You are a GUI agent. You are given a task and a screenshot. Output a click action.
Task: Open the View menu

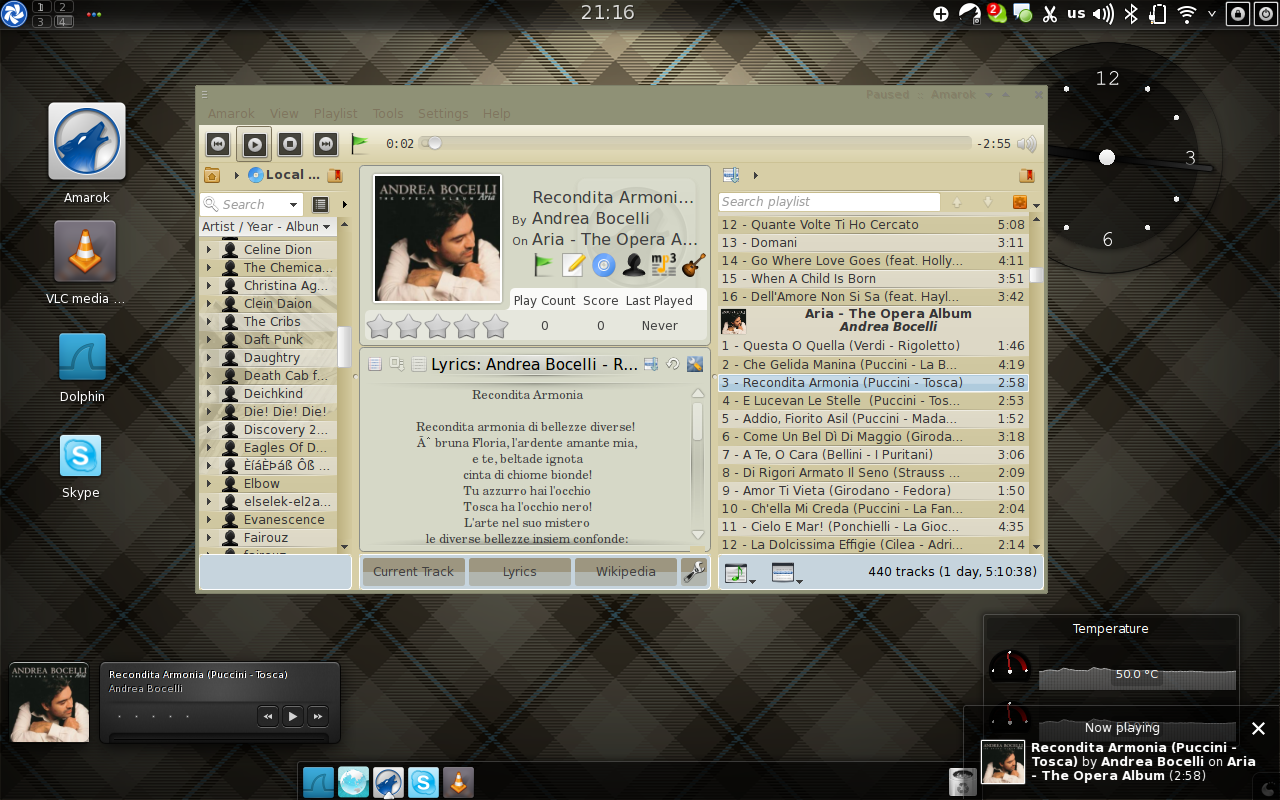[284, 114]
